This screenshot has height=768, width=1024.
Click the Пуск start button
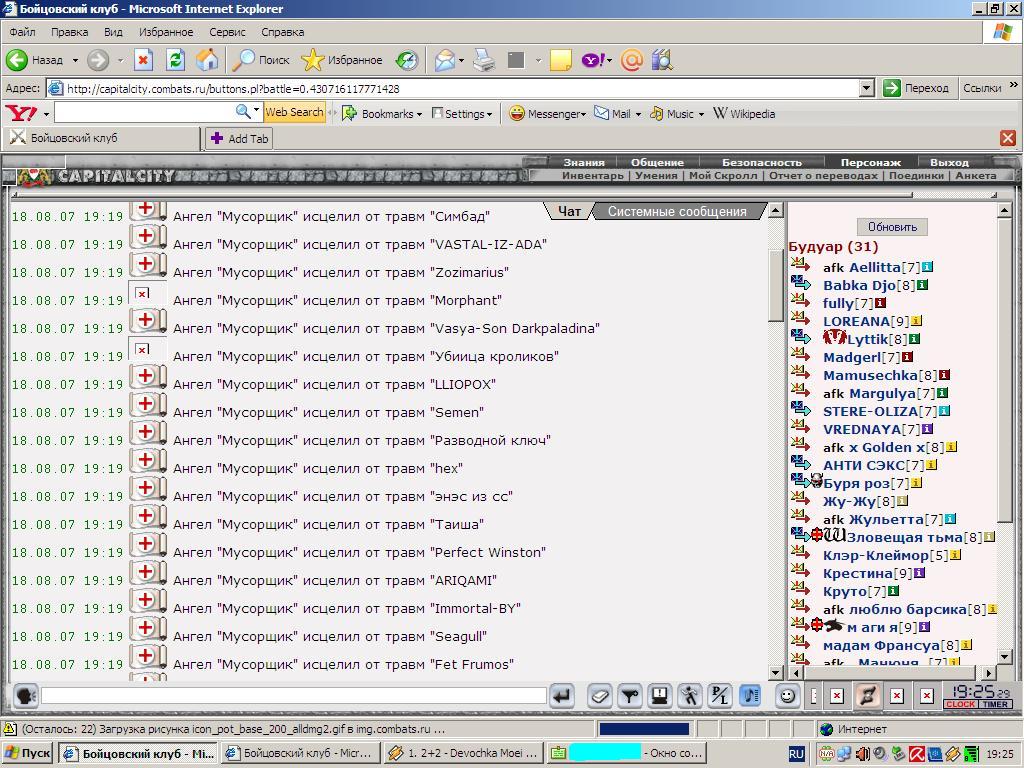[27, 754]
